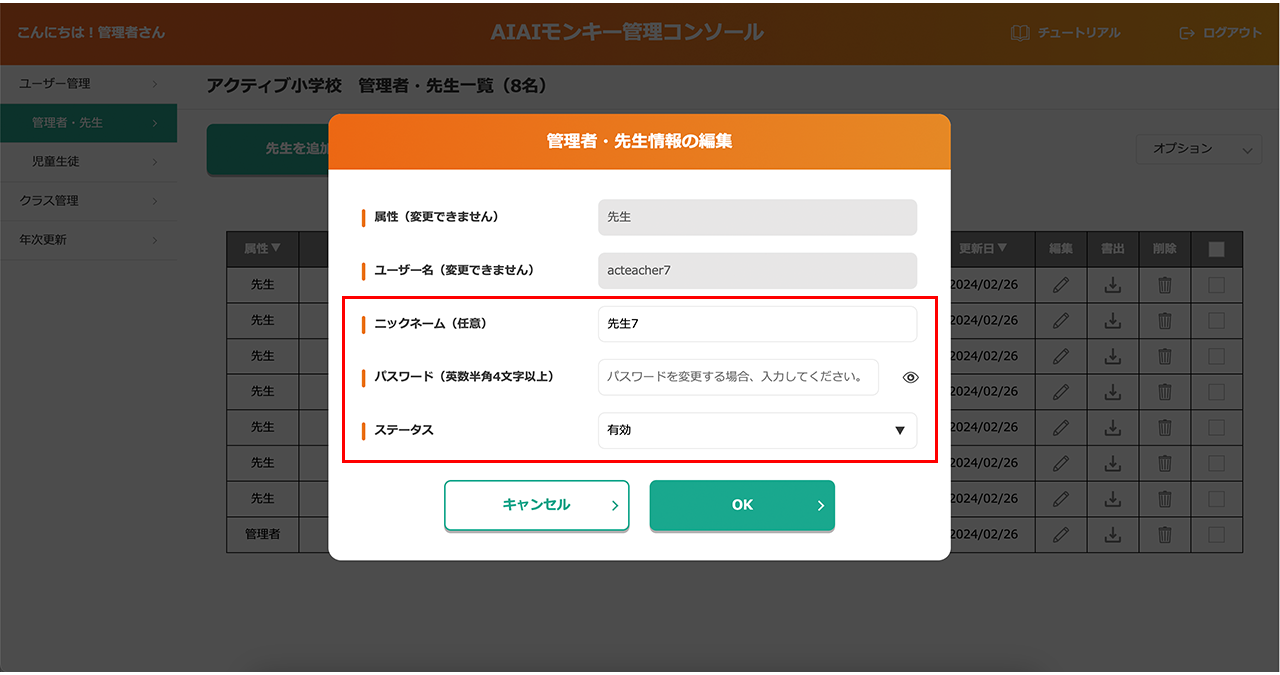Open the チュートリアル book icon

(1020, 33)
